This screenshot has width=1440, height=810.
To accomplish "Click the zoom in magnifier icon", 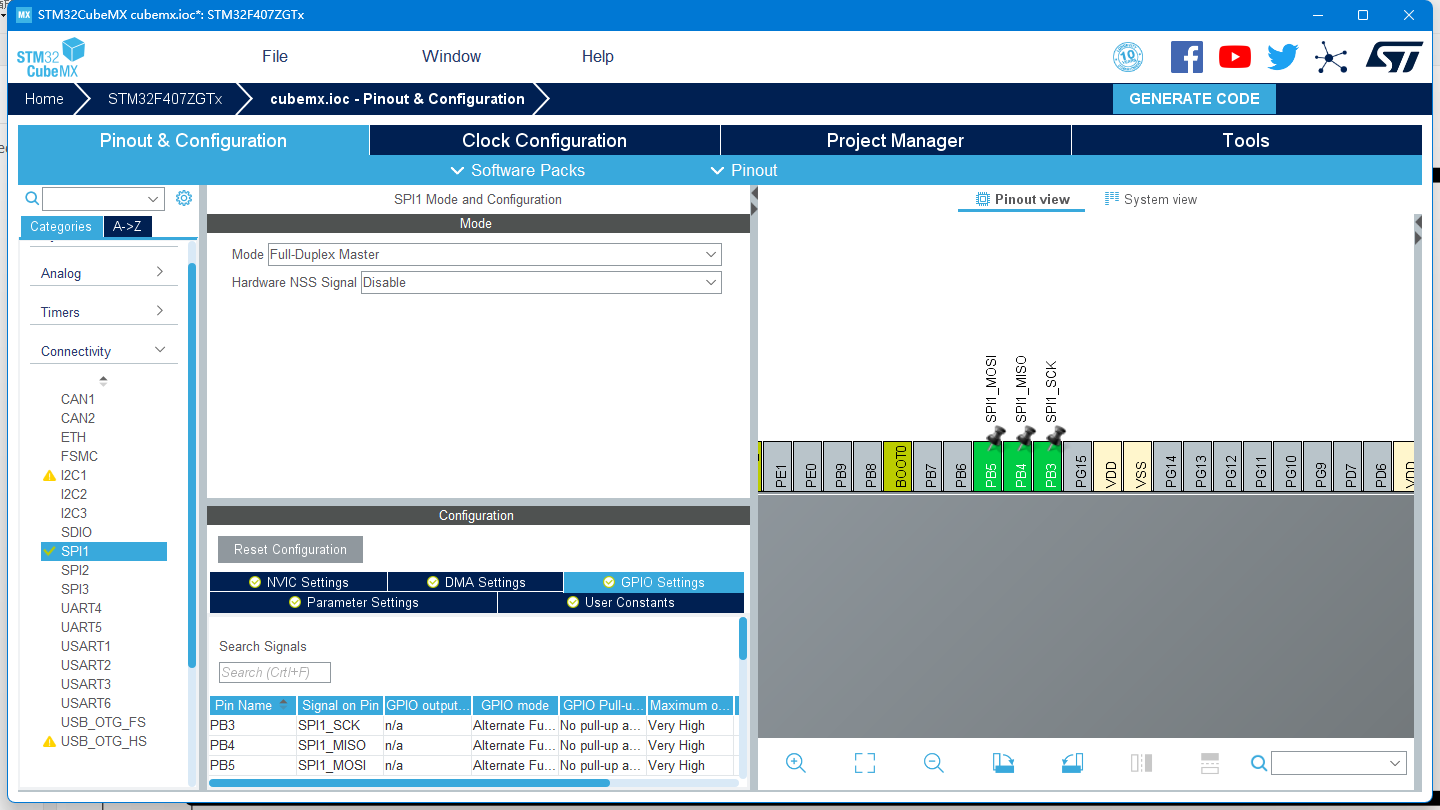I will click(x=796, y=763).
